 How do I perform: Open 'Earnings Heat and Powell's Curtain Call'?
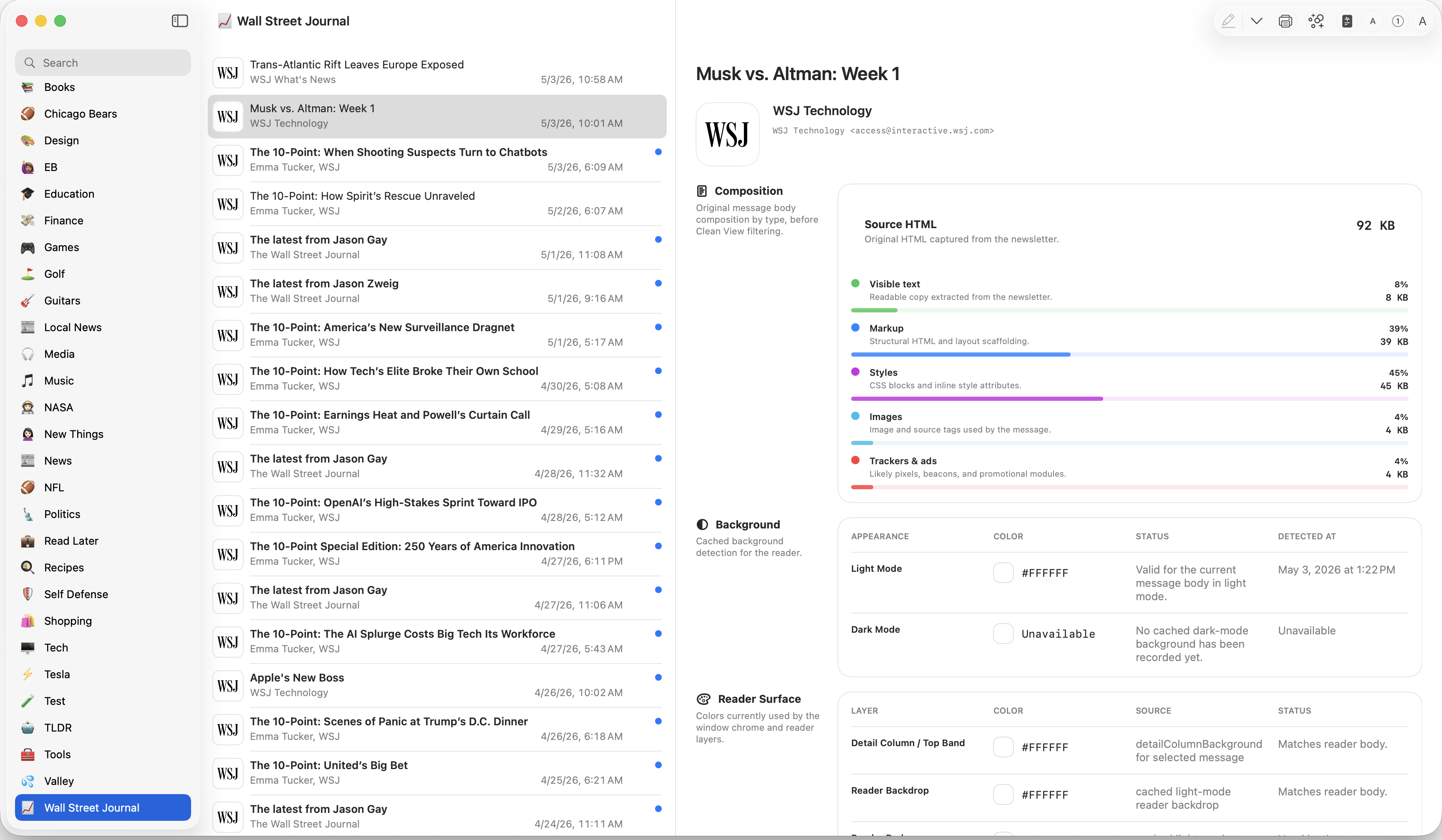[x=437, y=423]
